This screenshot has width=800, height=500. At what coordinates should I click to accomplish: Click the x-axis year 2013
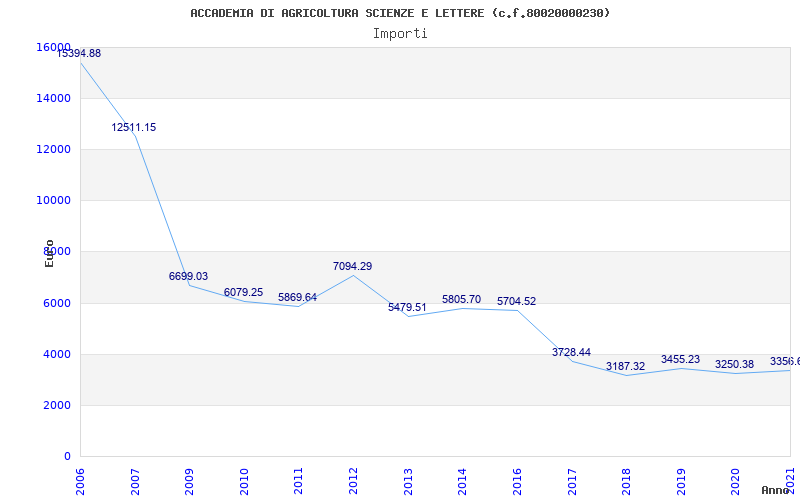[408, 481]
